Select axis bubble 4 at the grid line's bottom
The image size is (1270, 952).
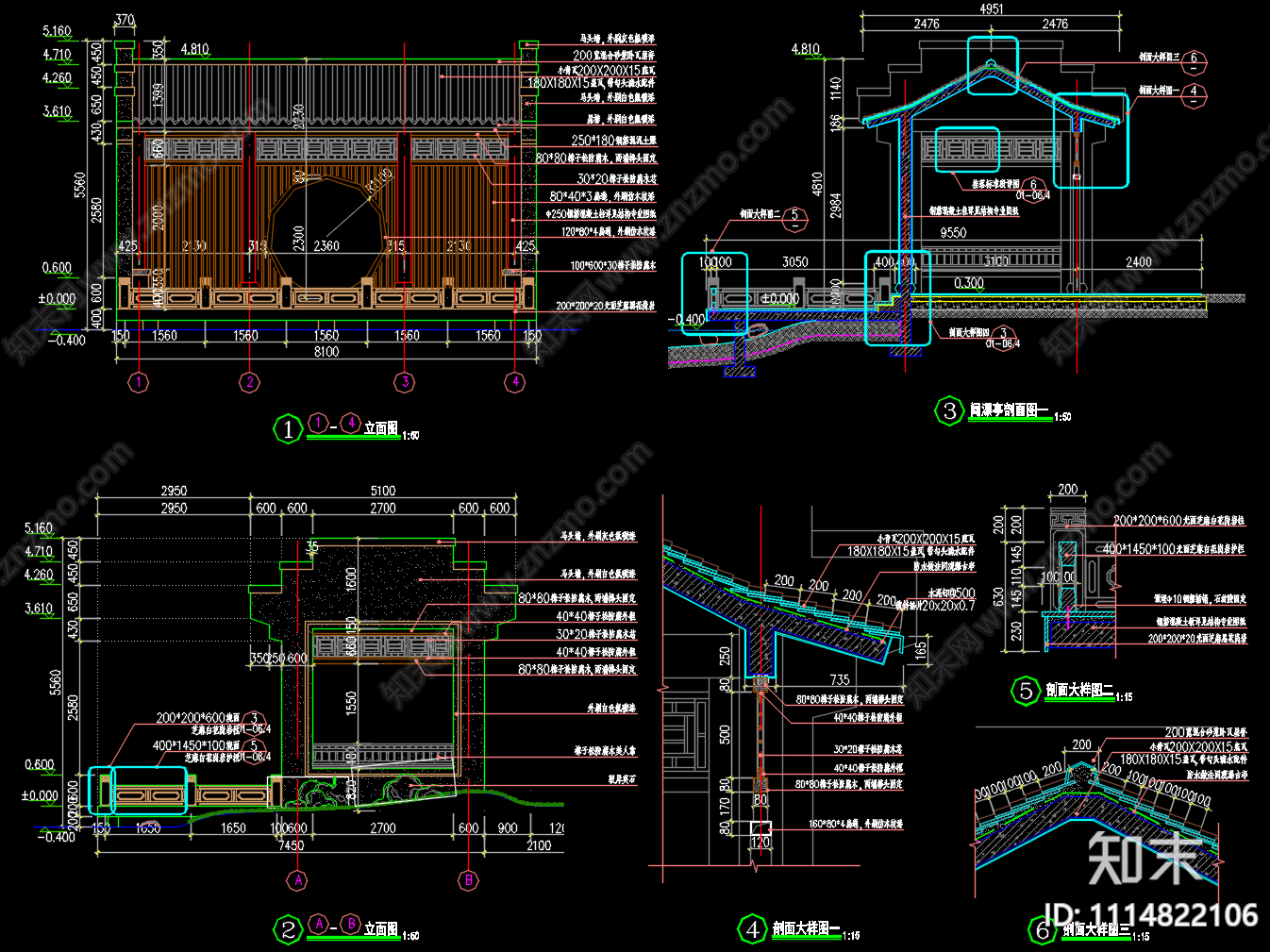tap(515, 382)
